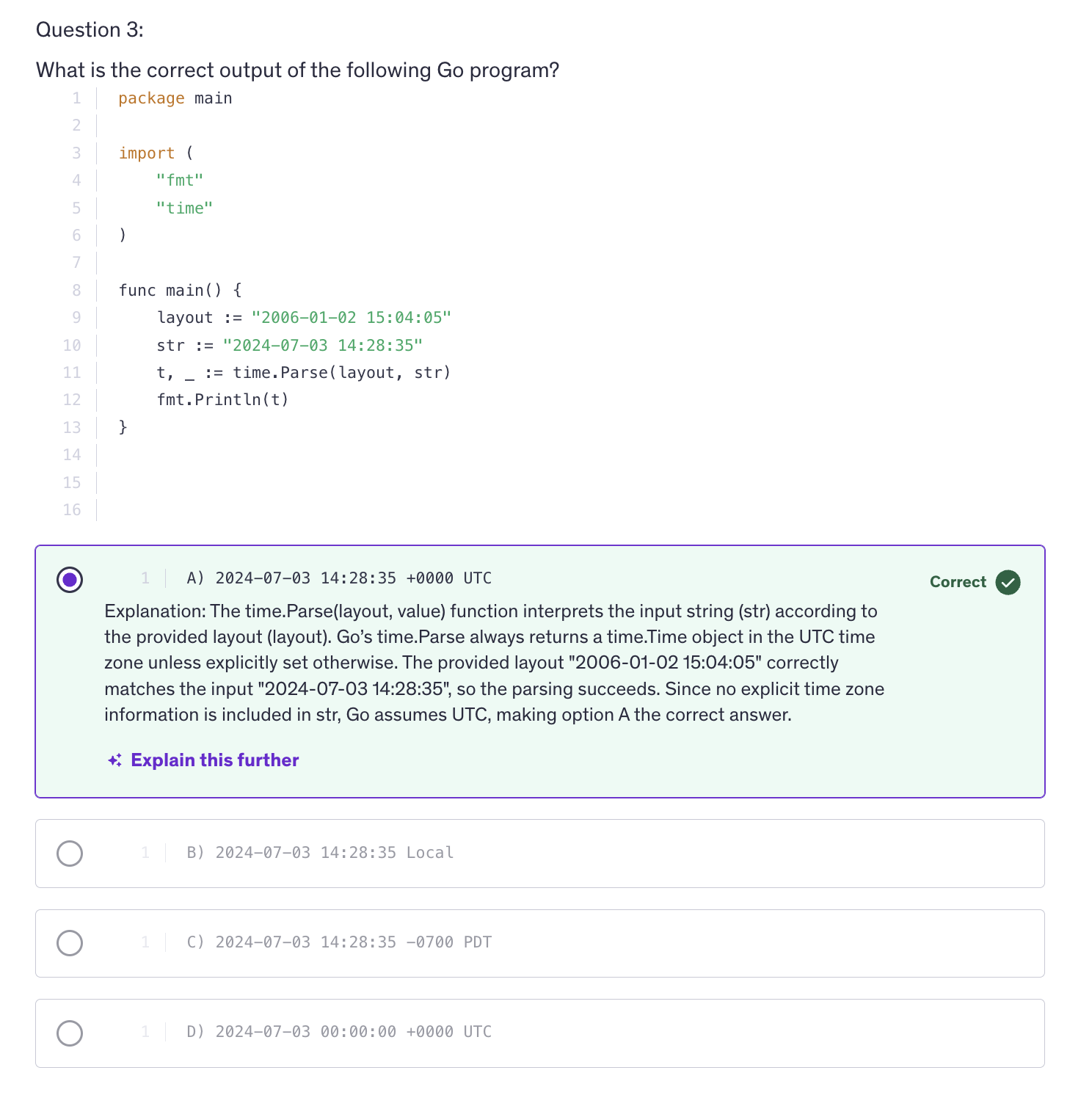Screen dimensions: 1092x1095
Task: Click the sparkle icon beside Explain this further
Action: click(x=114, y=760)
